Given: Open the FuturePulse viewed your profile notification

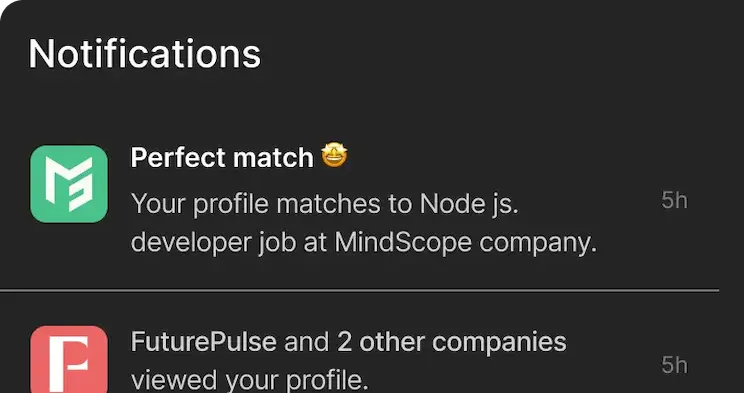Looking at the screenshot, I should pos(349,361).
